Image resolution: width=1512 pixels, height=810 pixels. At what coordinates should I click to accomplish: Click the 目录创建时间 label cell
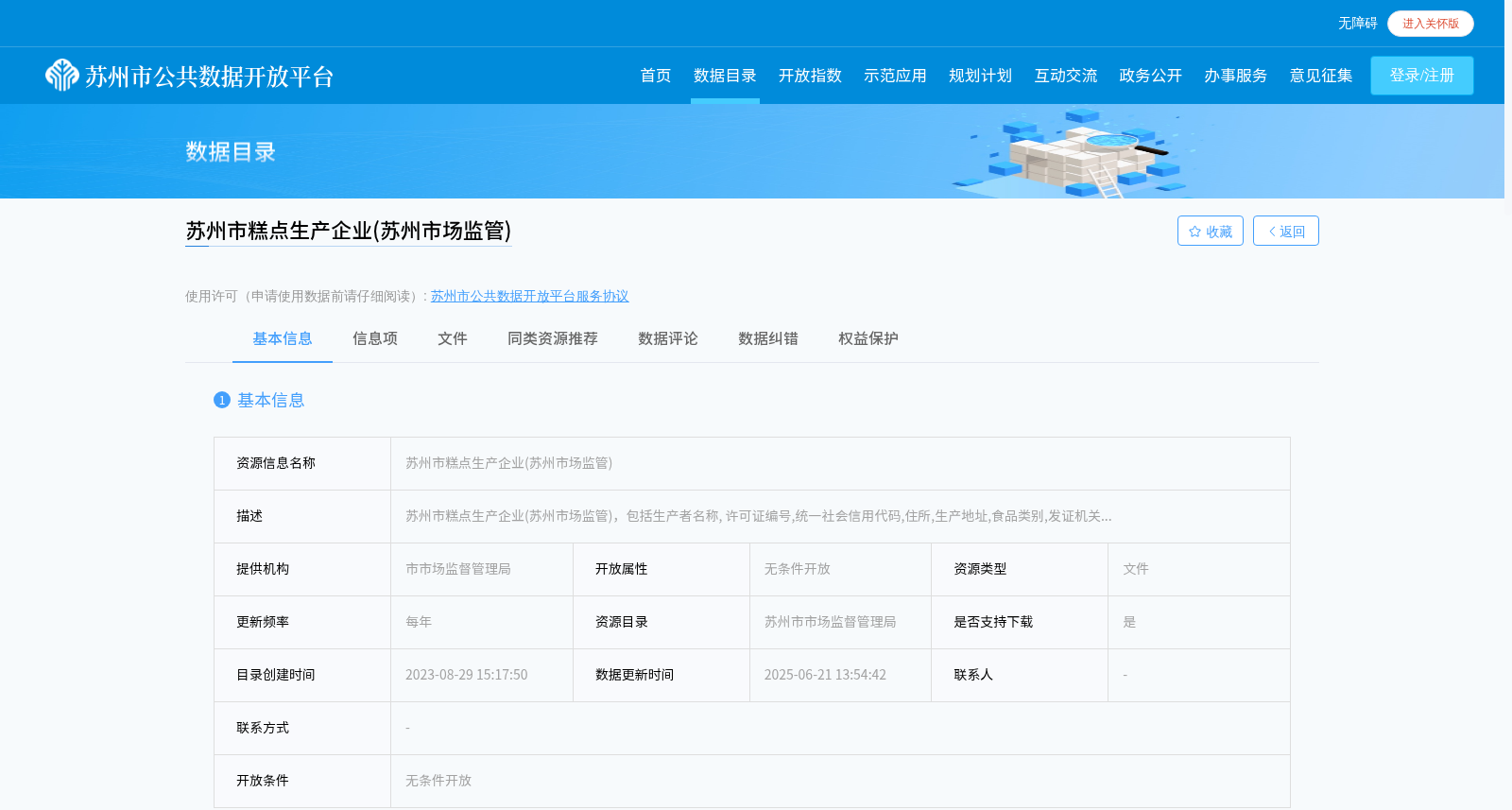302,675
